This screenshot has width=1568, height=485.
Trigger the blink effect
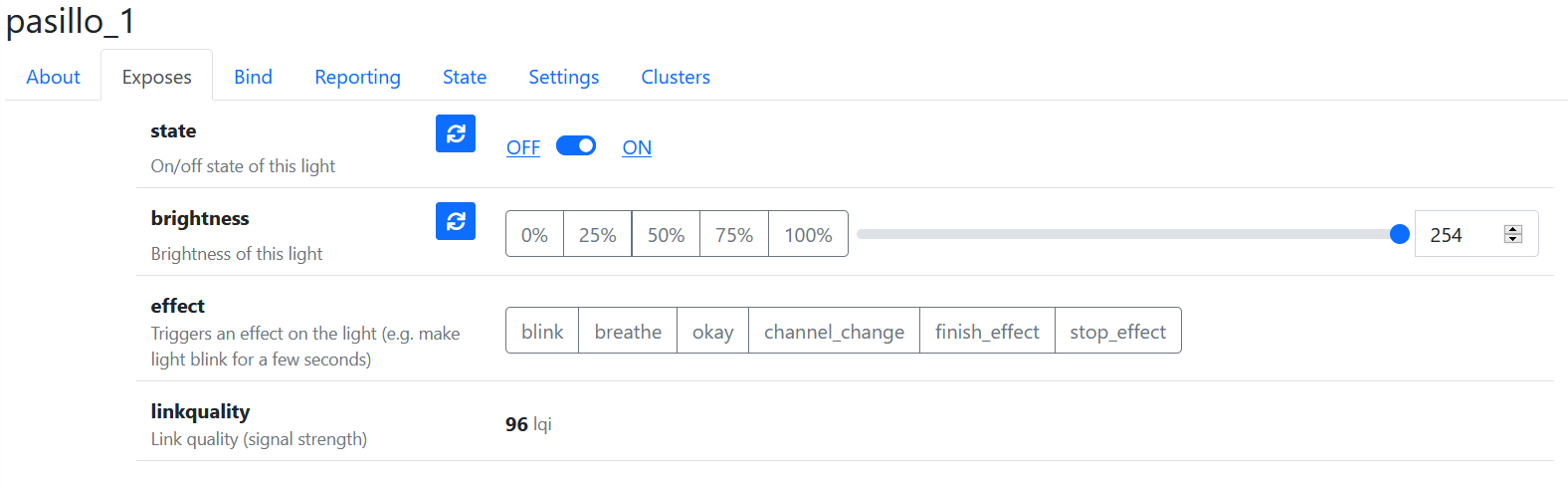click(x=542, y=331)
